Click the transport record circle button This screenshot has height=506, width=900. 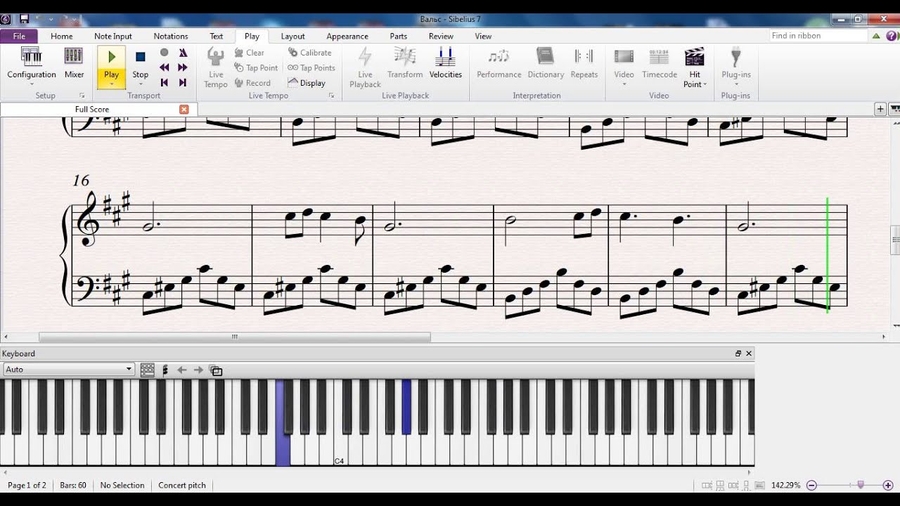pos(164,53)
